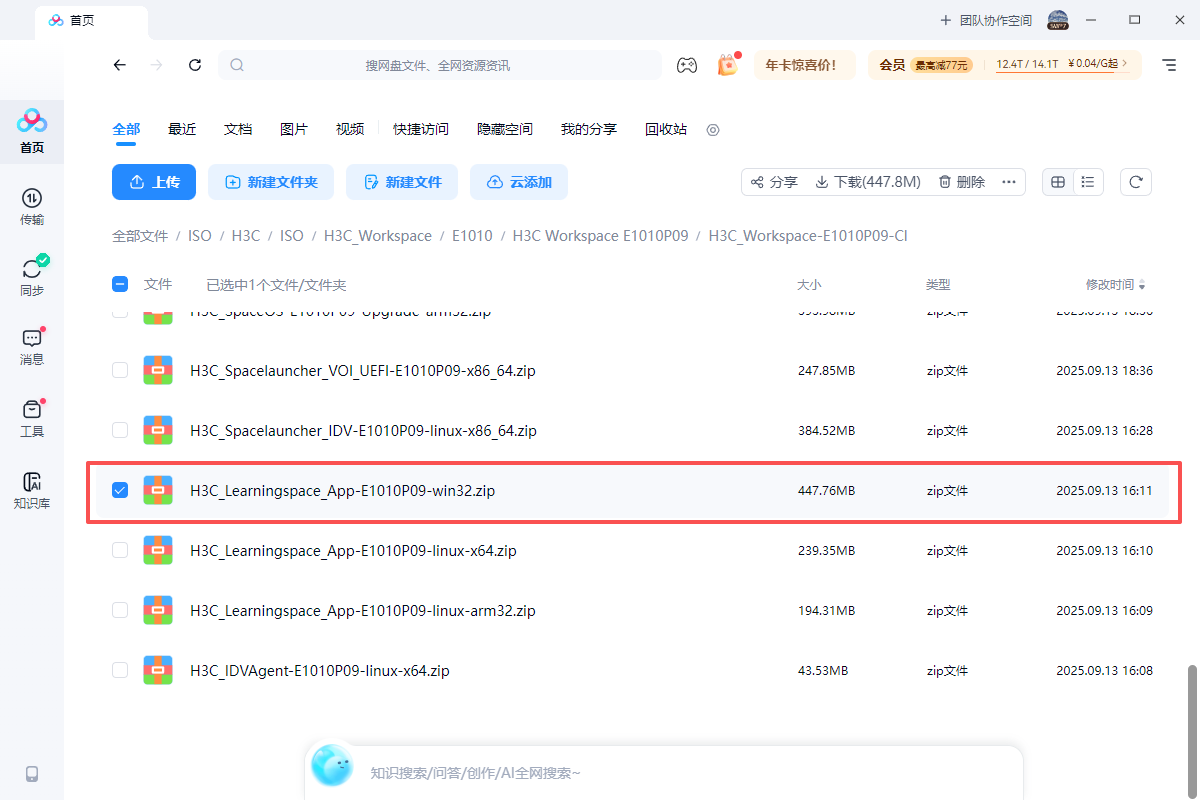
Task: Switch to 最近 tab
Action: click(x=182, y=129)
